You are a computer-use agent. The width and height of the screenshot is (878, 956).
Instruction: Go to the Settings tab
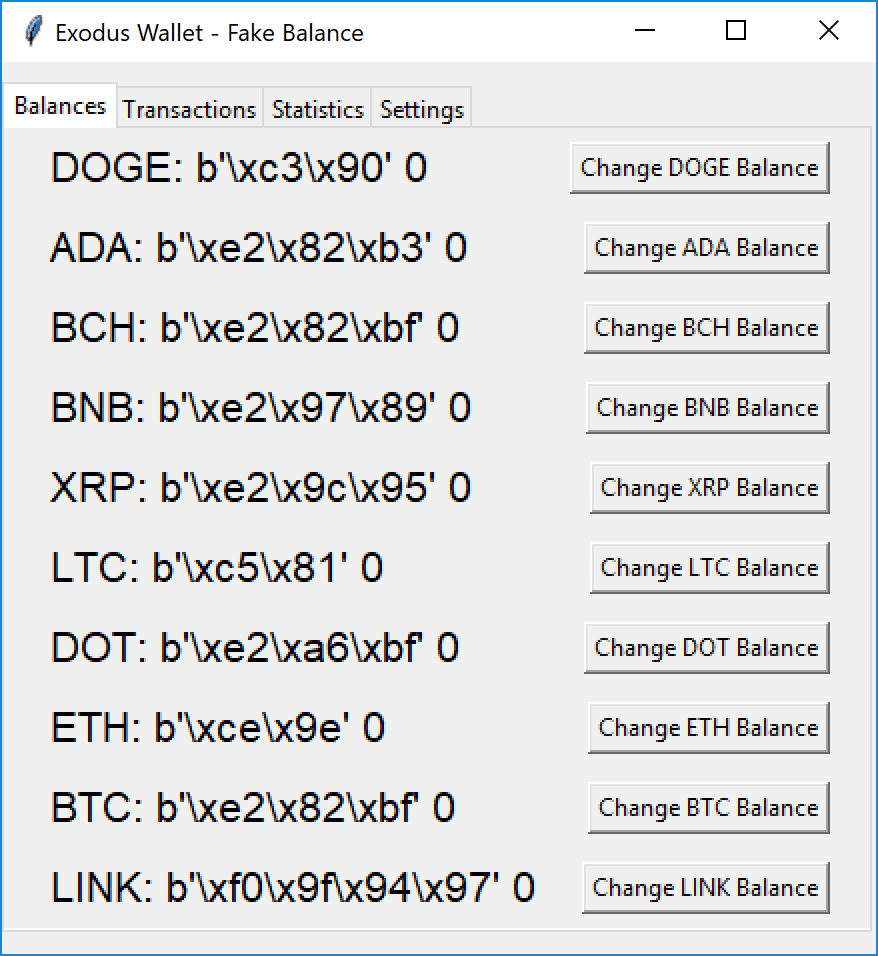[x=421, y=109]
